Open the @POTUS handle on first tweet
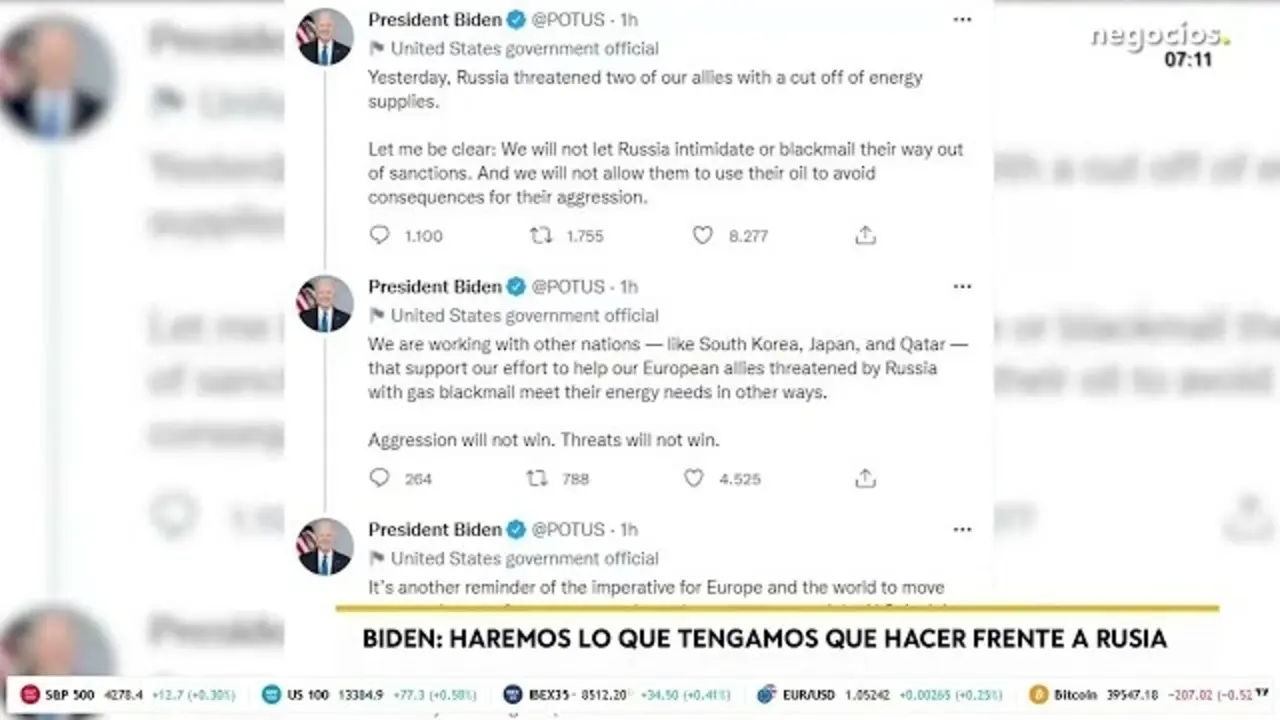Screen dimensions: 1280x720 (568, 19)
